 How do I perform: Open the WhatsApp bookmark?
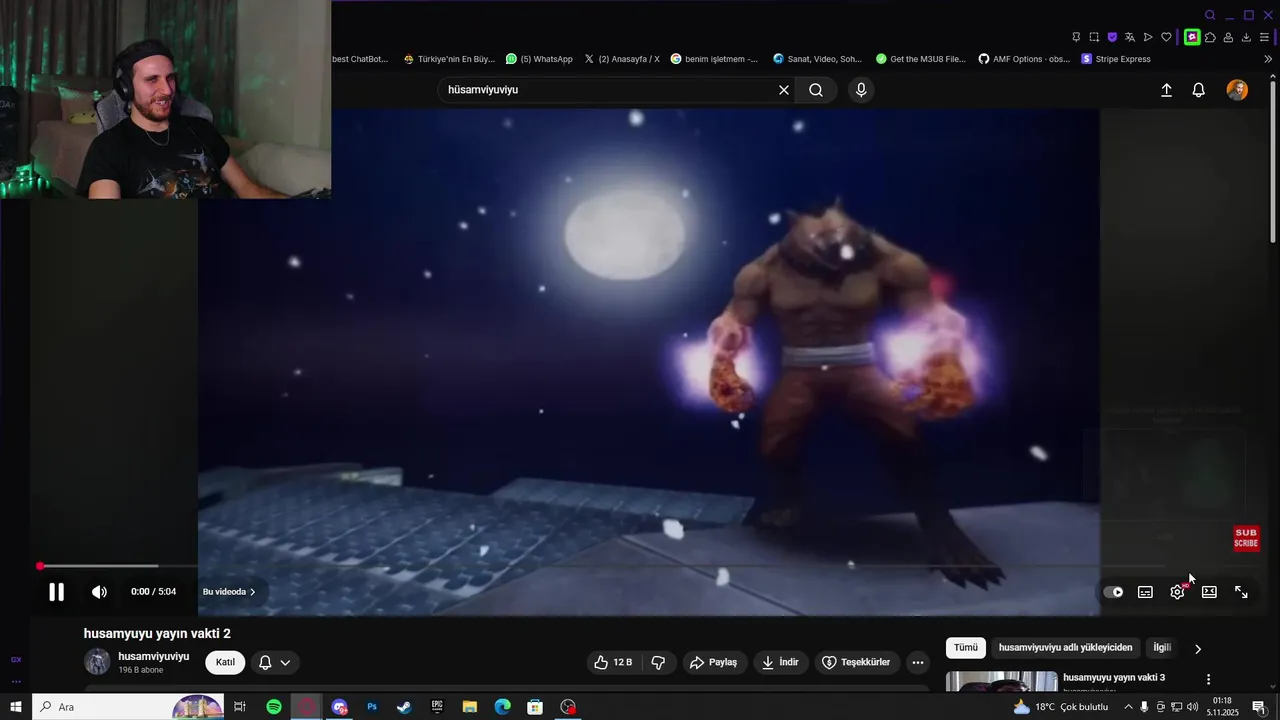(539, 59)
